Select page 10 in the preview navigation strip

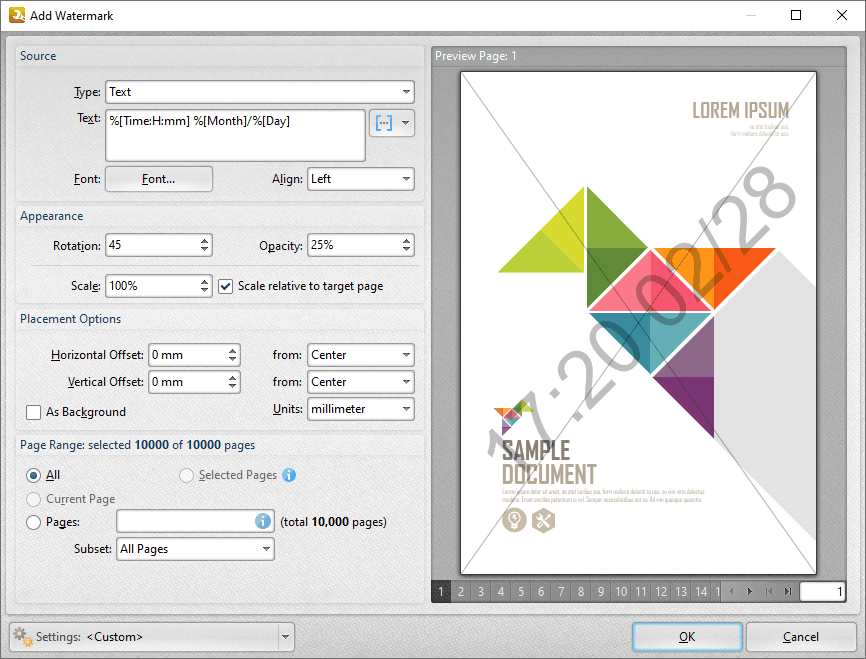click(621, 591)
